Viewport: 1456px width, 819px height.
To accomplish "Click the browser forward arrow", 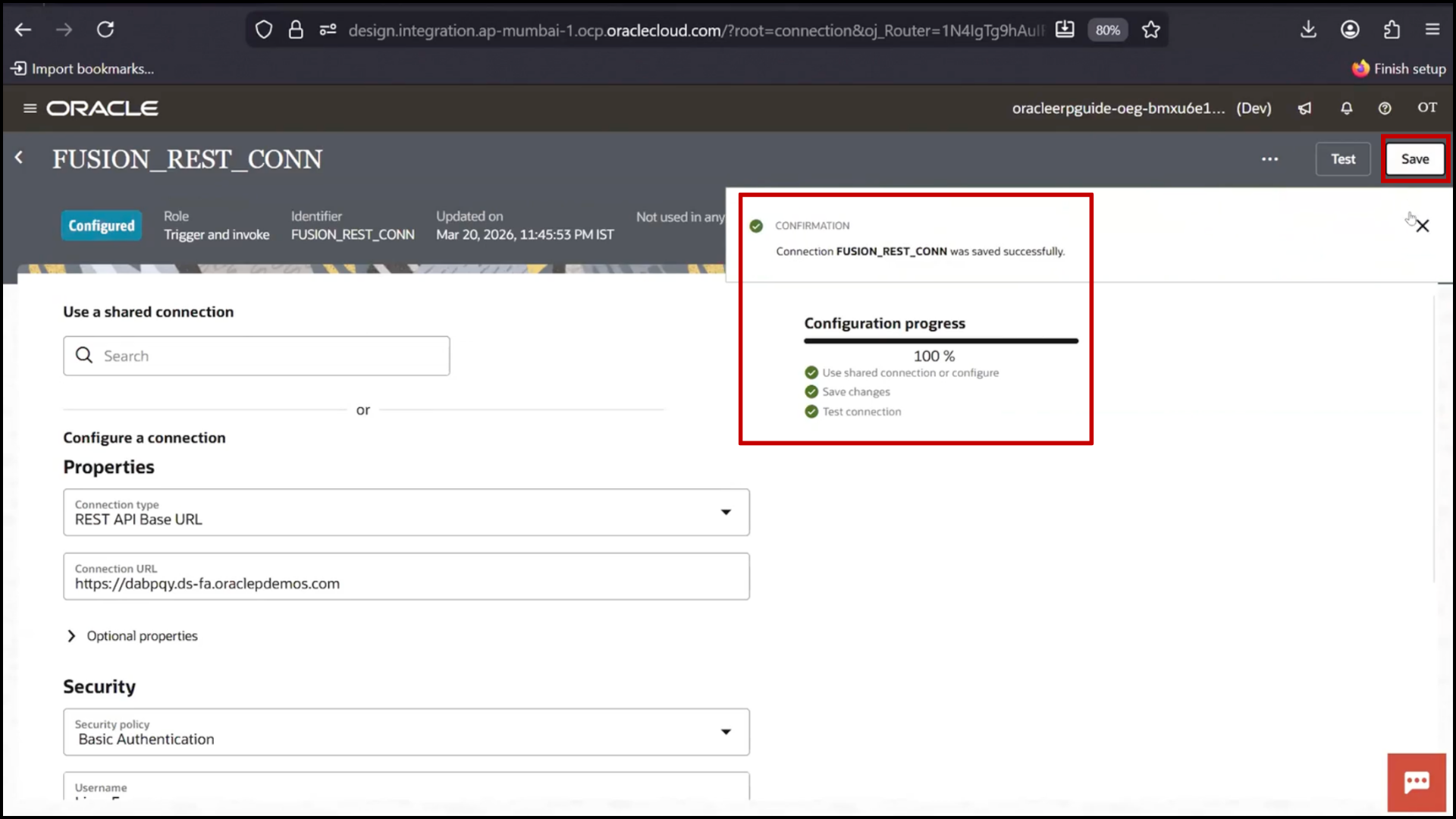I will pos(64,30).
